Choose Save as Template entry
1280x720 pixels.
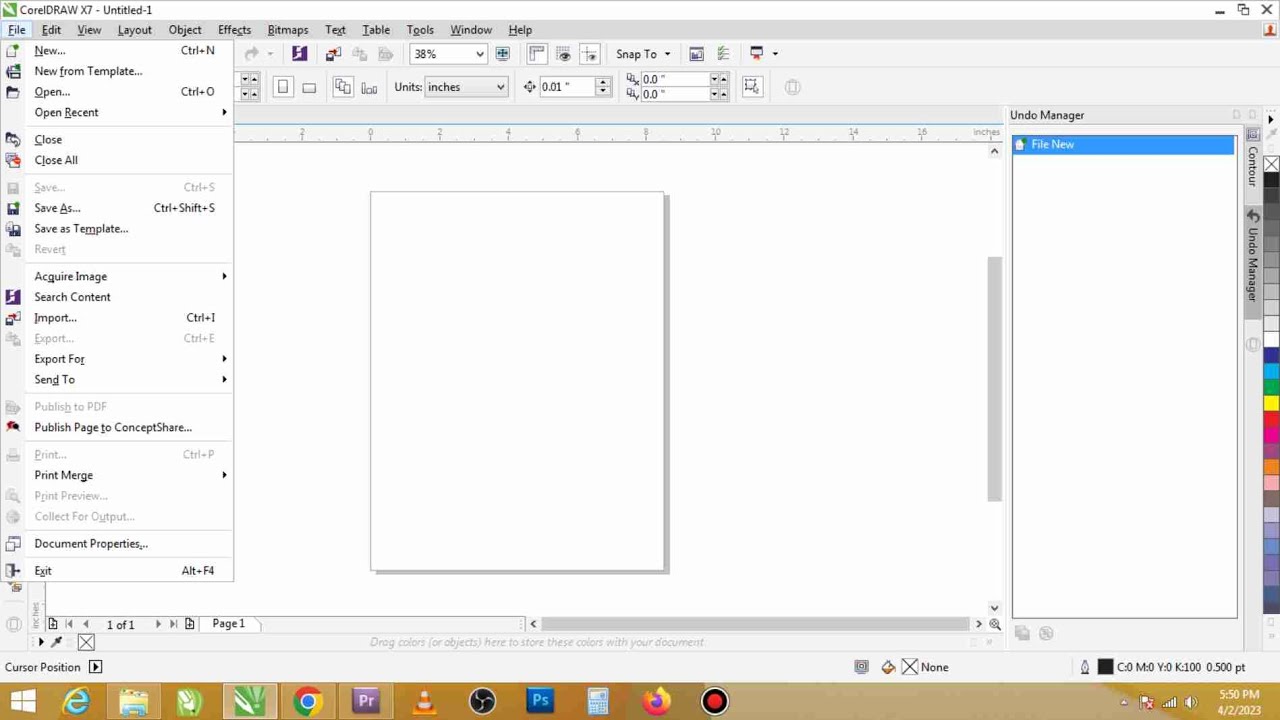coord(117,229)
